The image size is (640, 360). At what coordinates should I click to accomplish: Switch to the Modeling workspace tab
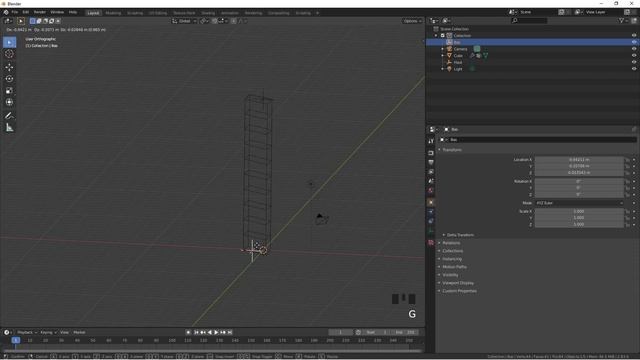click(x=113, y=13)
